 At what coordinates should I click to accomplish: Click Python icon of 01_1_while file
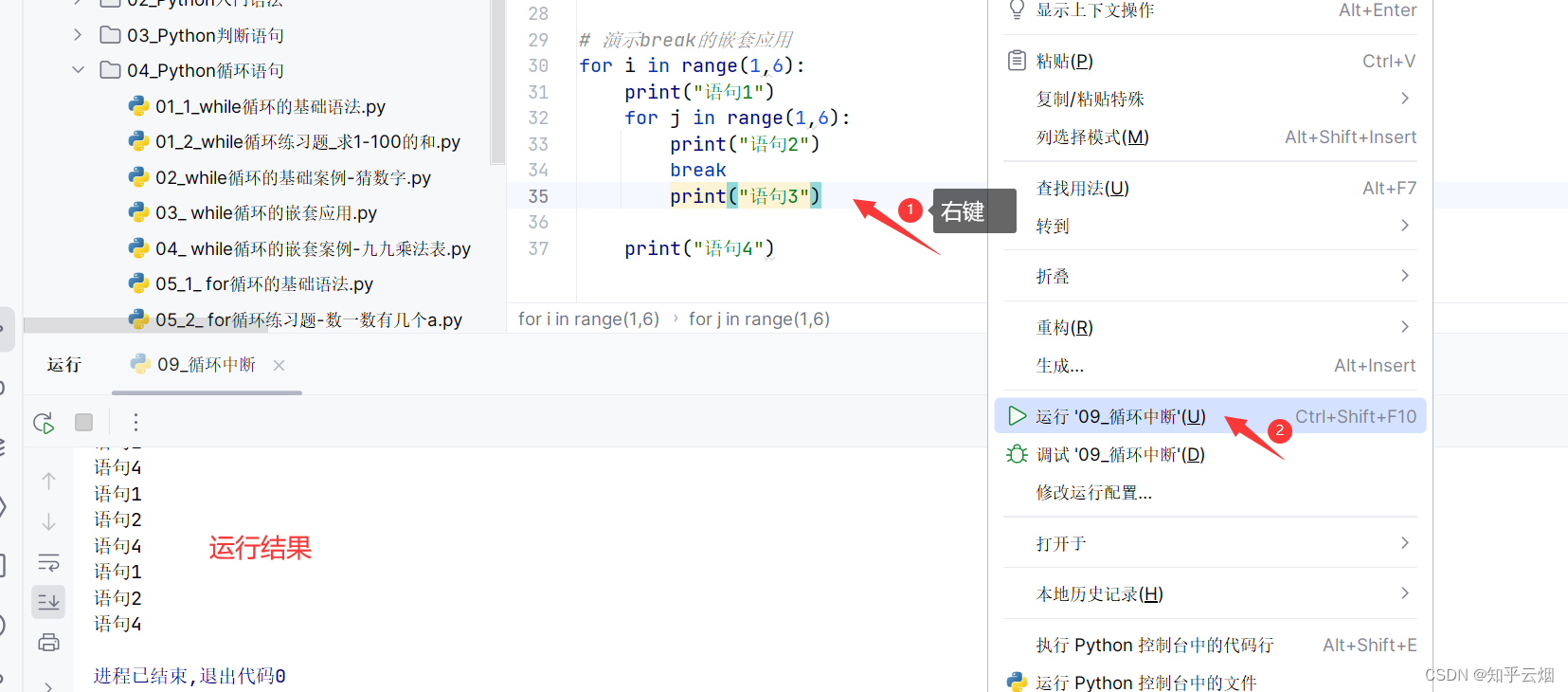click(138, 106)
